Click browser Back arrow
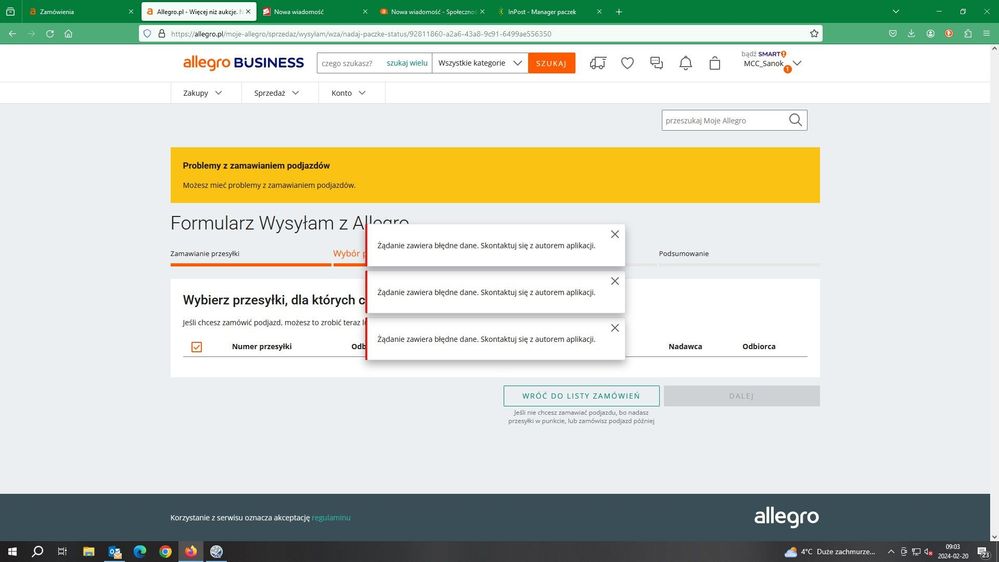Image resolution: width=999 pixels, height=562 pixels. [12, 33]
